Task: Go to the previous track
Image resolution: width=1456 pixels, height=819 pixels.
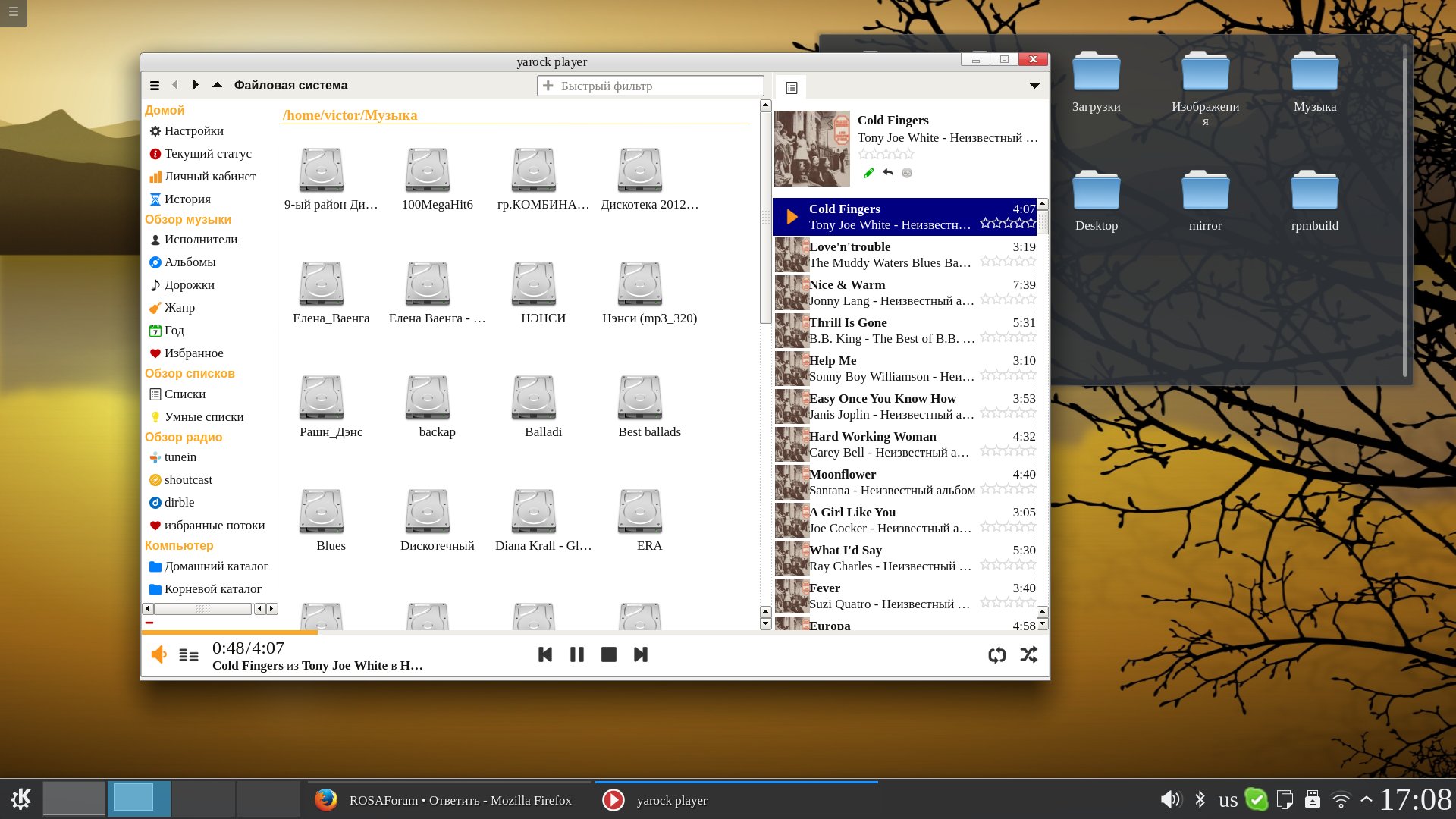Action: click(544, 654)
